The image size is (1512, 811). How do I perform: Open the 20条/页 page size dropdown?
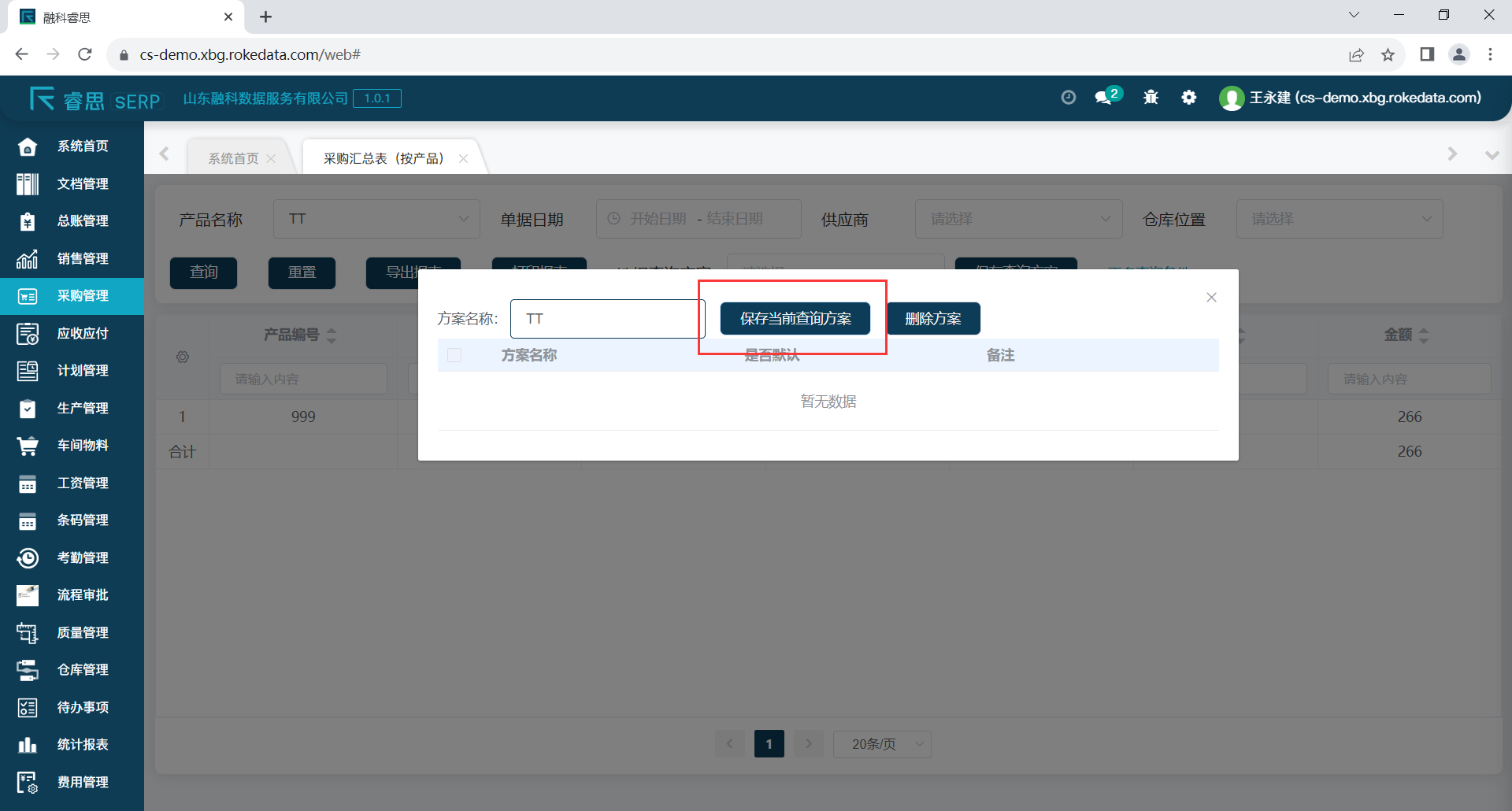882,744
